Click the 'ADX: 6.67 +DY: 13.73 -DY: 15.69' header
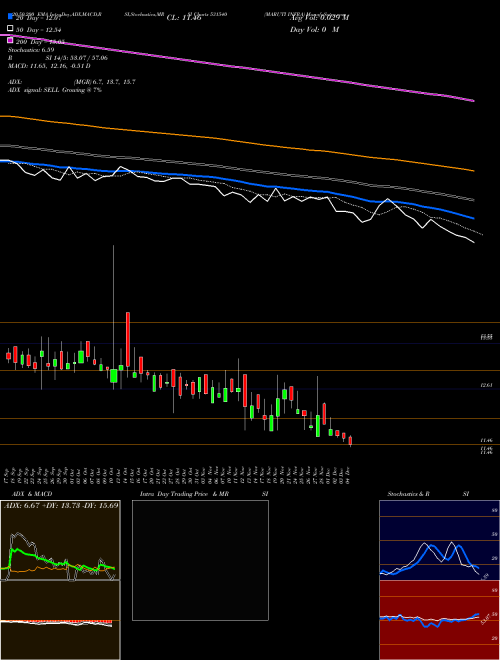 (60, 505)
